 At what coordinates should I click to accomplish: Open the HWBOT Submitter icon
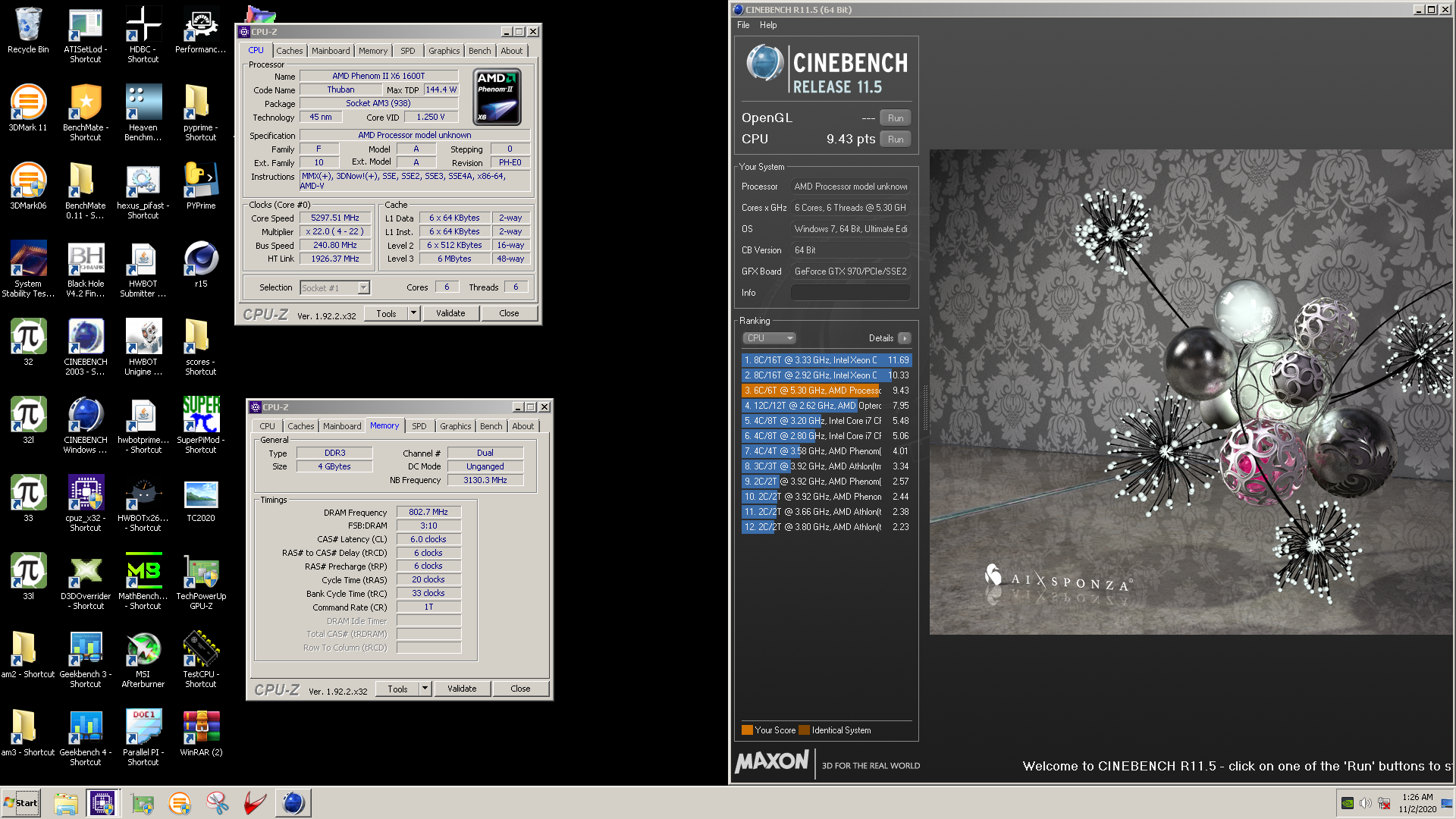point(143,269)
